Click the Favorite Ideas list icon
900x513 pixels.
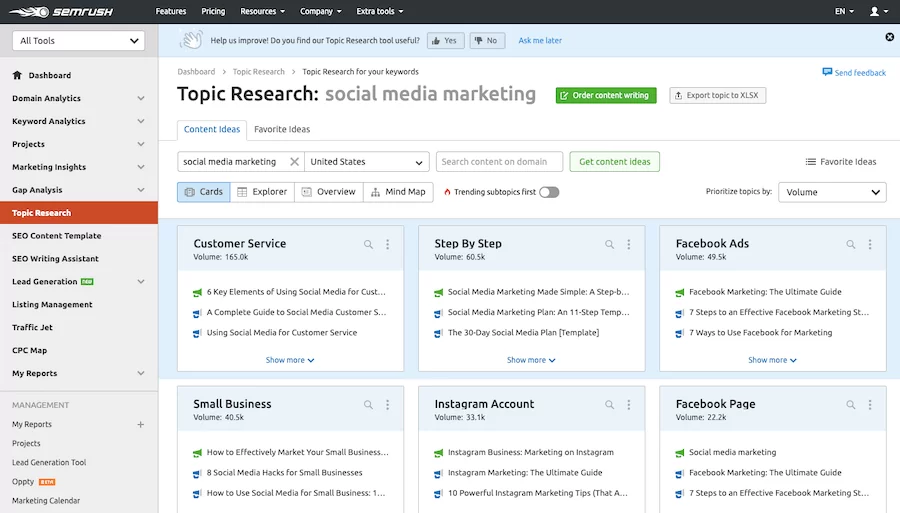click(x=810, y=162)
